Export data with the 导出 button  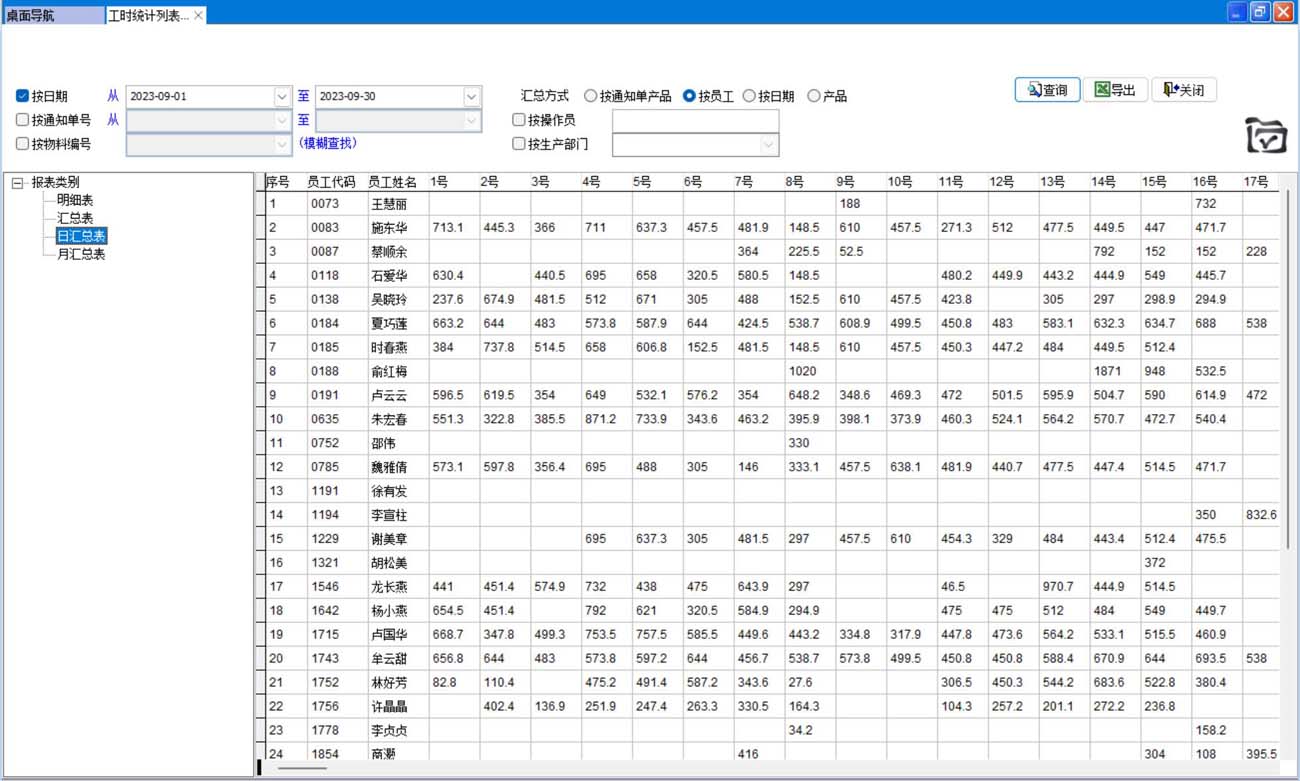click(x=1115, y=90)
